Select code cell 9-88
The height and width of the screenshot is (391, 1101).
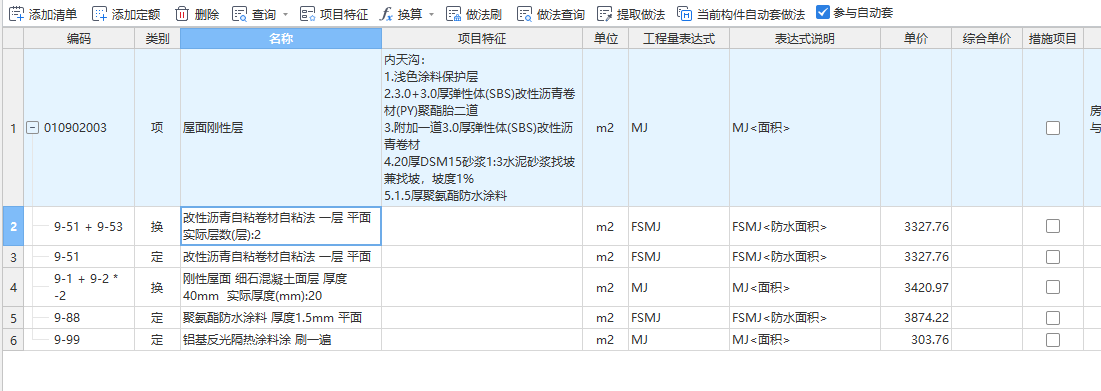click(x=79, y=317)
